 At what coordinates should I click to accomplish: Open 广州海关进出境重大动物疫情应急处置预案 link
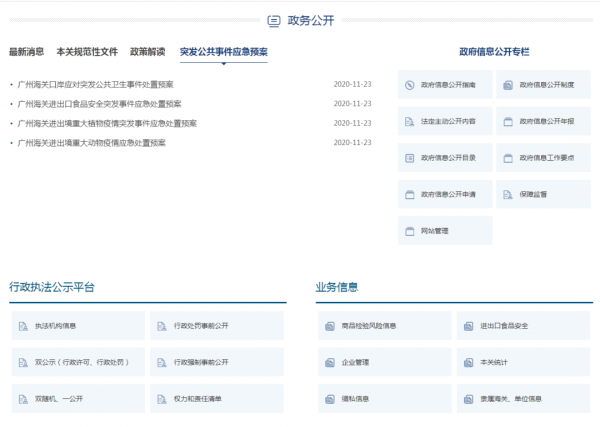tap(91, 143)
